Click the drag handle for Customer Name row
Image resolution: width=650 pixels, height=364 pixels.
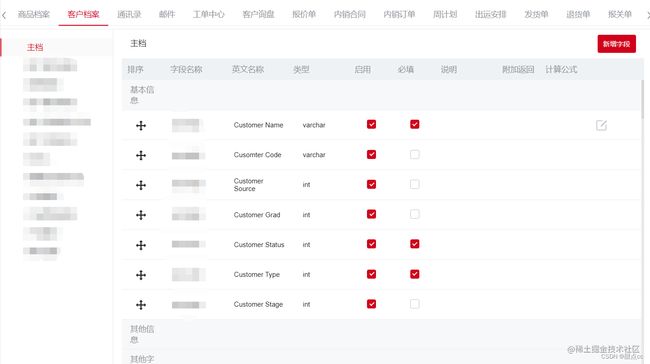tap(141, 125)
